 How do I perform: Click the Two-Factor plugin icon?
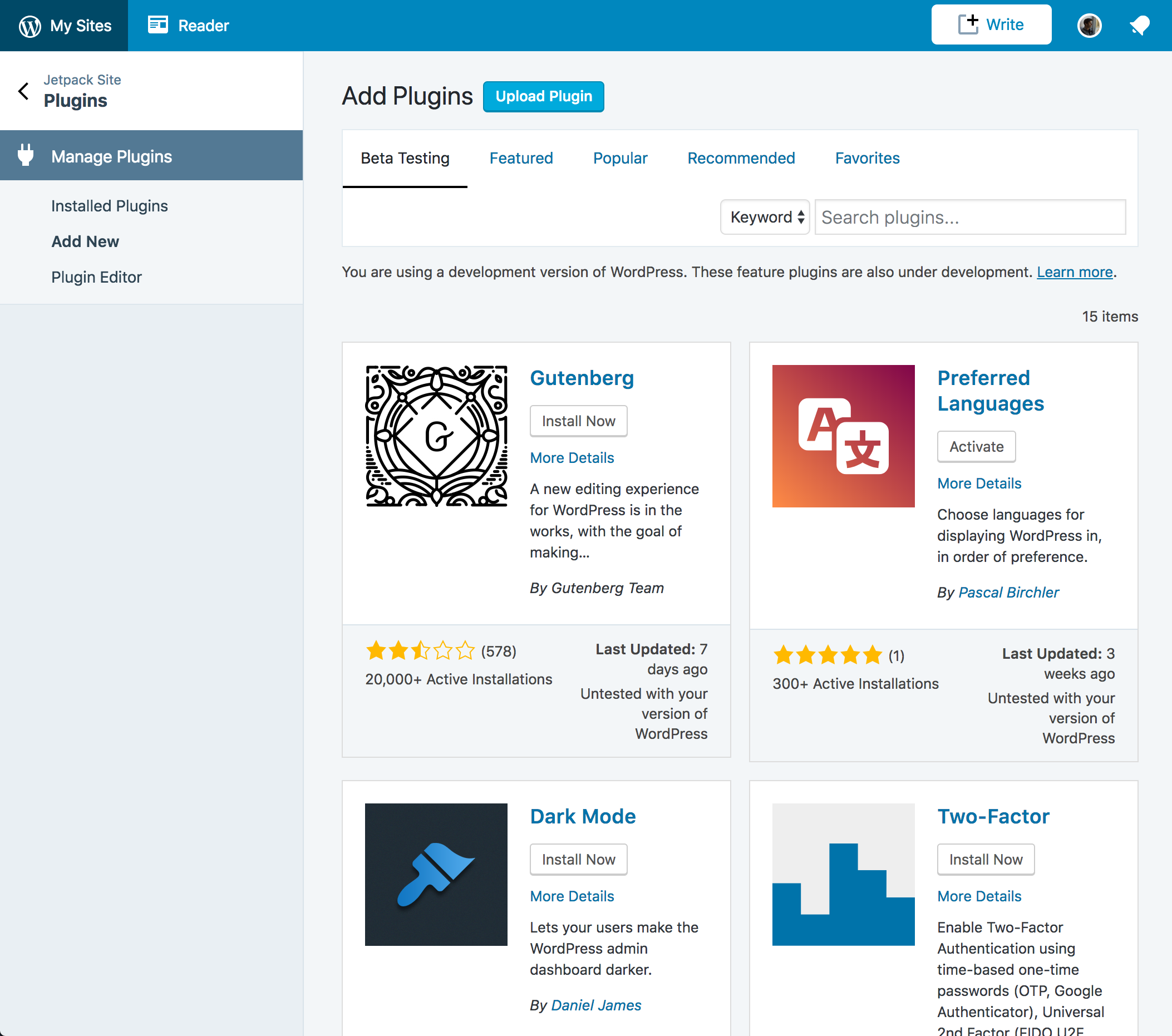coord(843,874)
